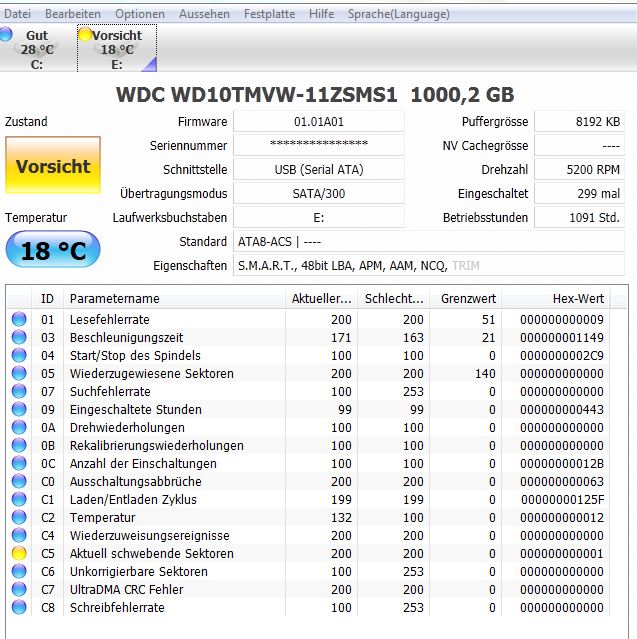Click the status icon for Wiederzugewiesene Sektoren

pyautogui.click(x=19, y=373)
